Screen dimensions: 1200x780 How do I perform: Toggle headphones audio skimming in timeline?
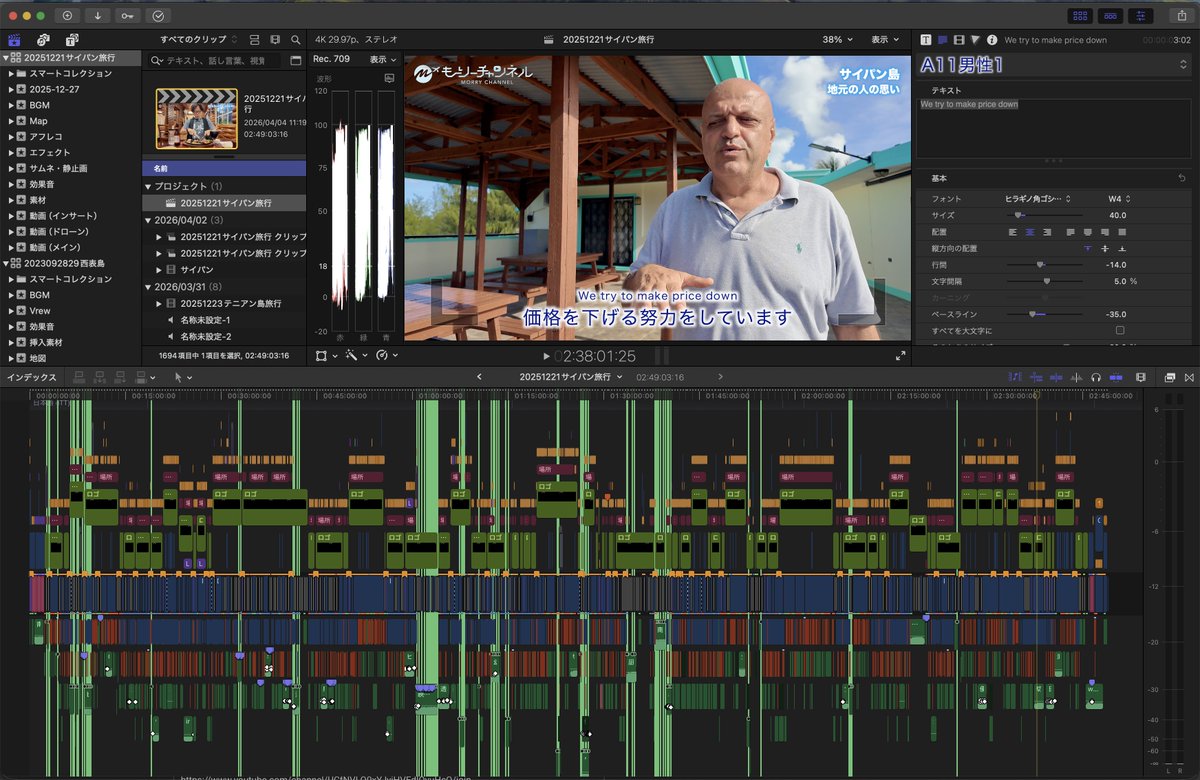pos(1095,377)
